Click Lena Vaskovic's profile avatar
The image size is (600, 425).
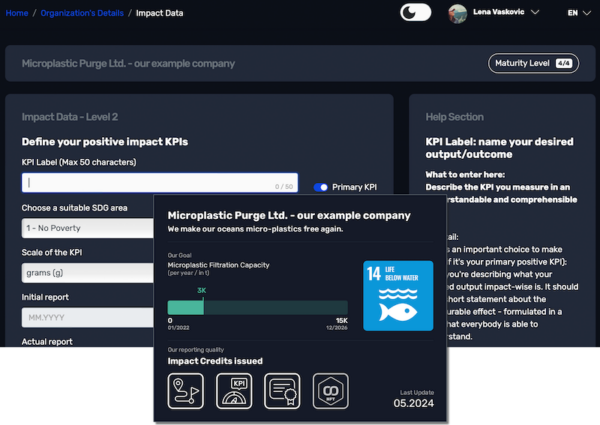coord(457,13)
